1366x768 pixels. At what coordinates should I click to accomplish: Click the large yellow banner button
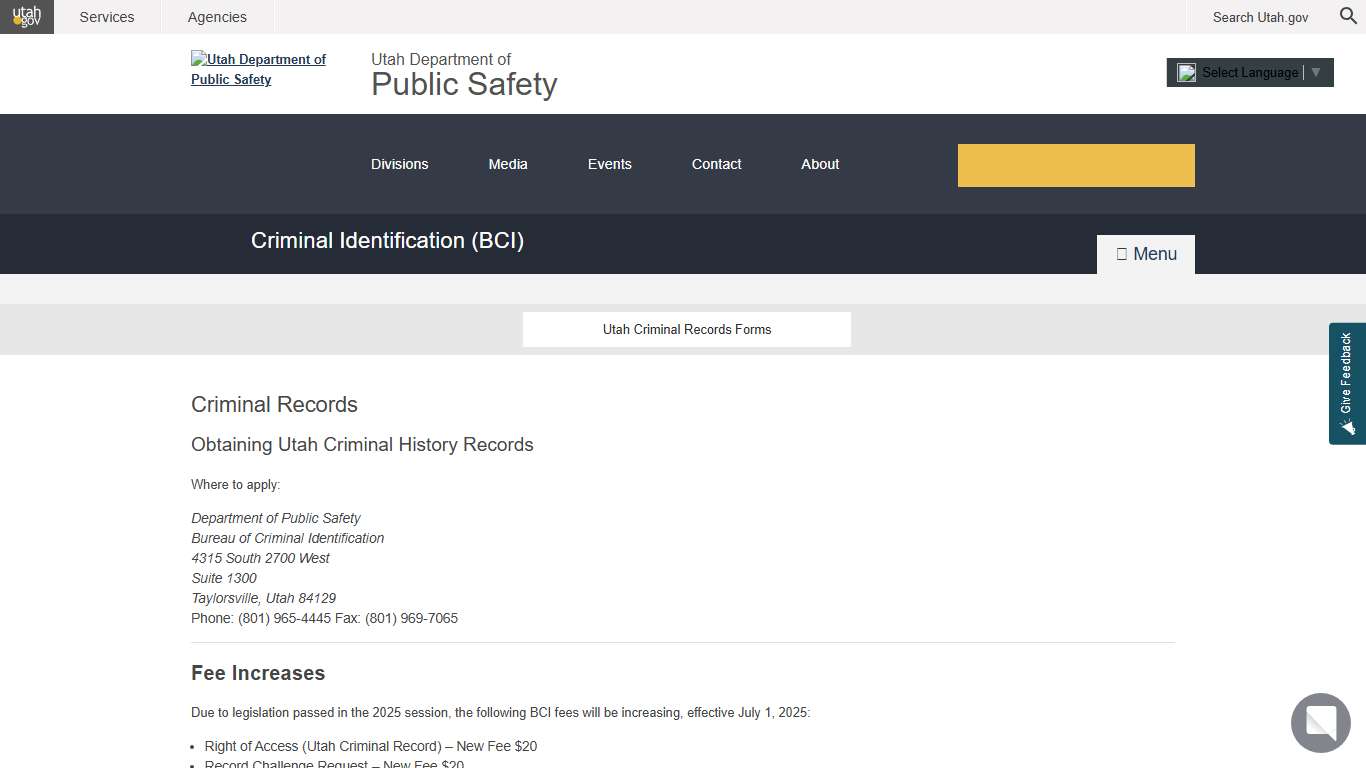click(x=1076, y=164)
